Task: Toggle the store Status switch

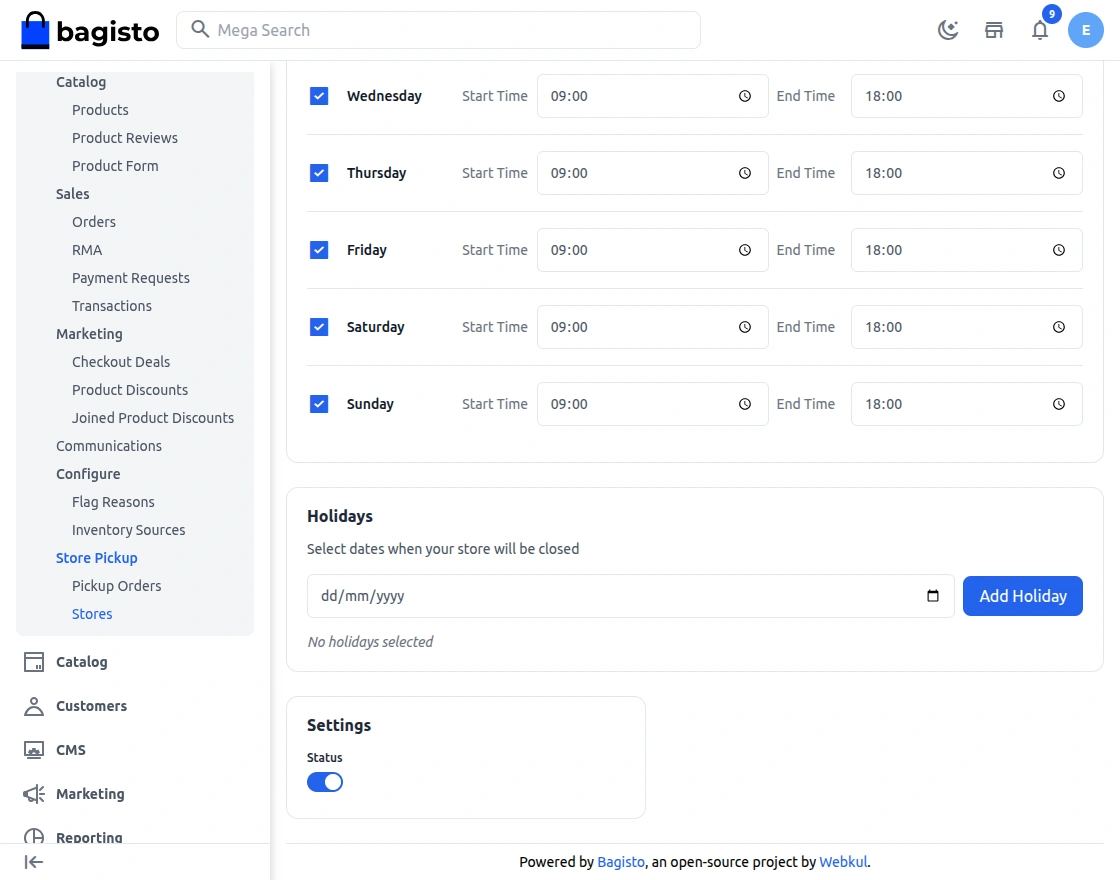Action: click(325, 782)
